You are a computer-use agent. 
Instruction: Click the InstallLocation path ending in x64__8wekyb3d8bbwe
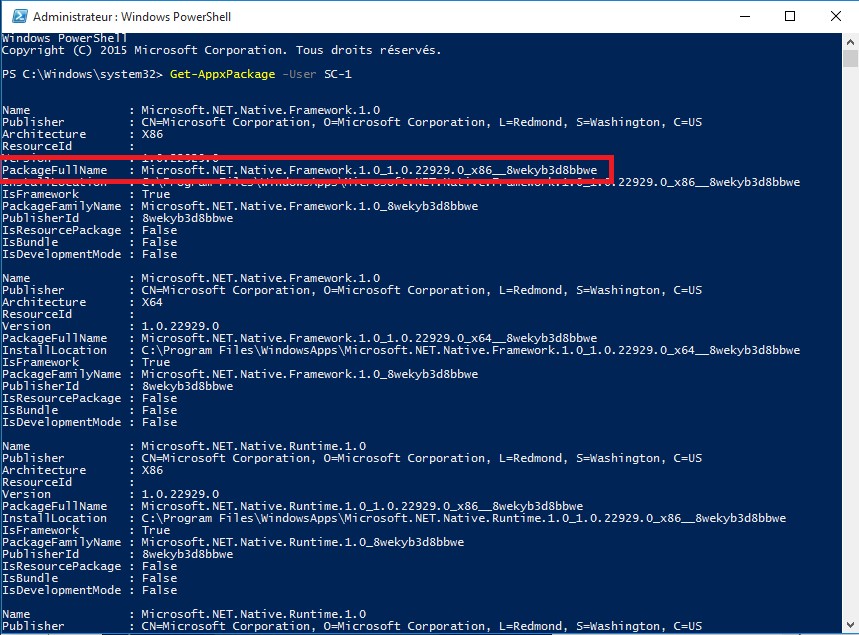point(470,350)
